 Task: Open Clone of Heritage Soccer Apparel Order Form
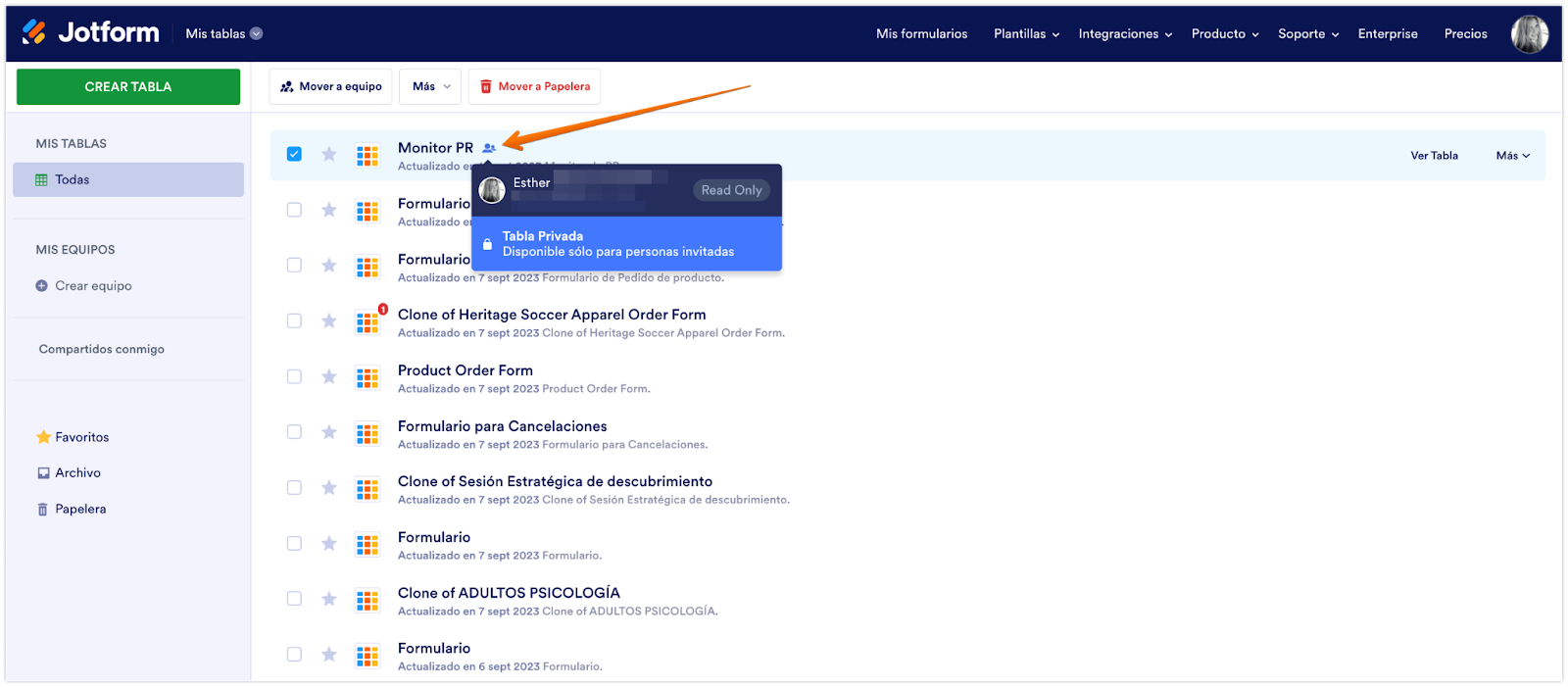[552, 315]
